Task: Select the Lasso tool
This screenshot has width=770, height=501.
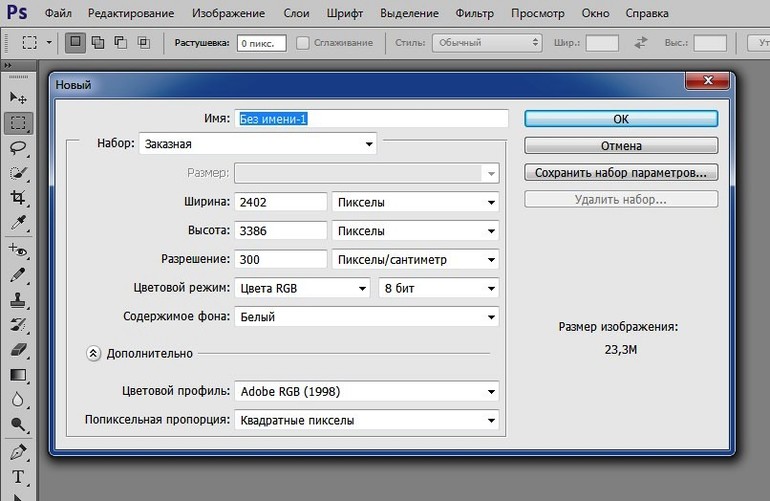Action: coord(17,148)
